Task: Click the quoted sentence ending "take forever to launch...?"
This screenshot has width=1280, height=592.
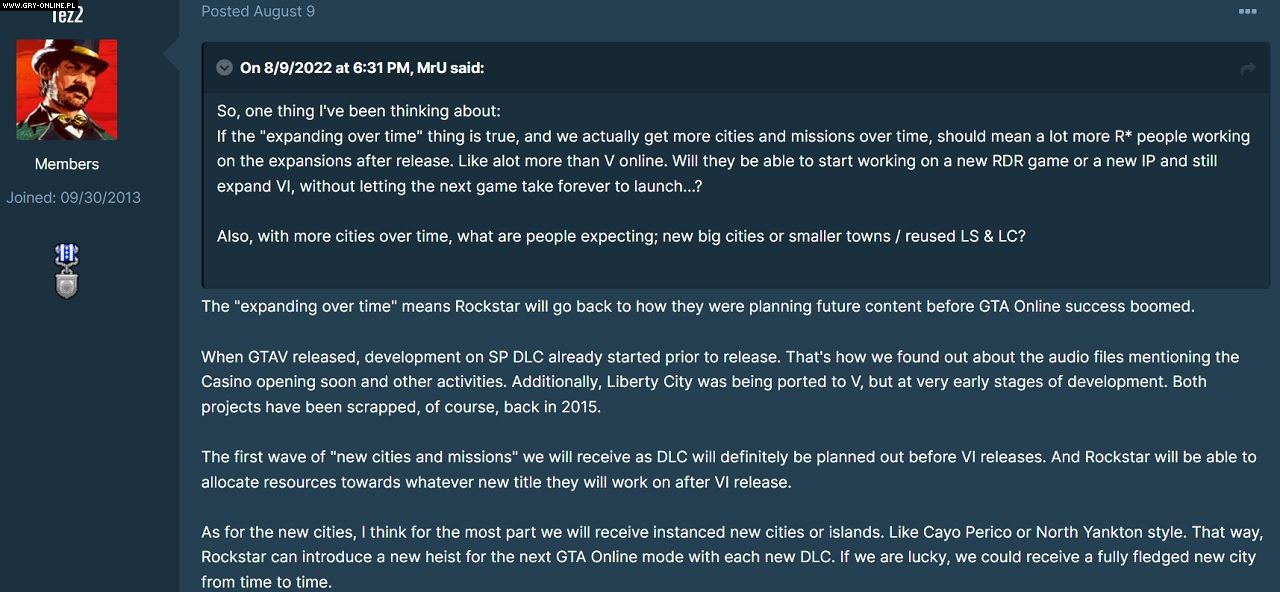Action: pyautogui.click(x=460, y=186)
